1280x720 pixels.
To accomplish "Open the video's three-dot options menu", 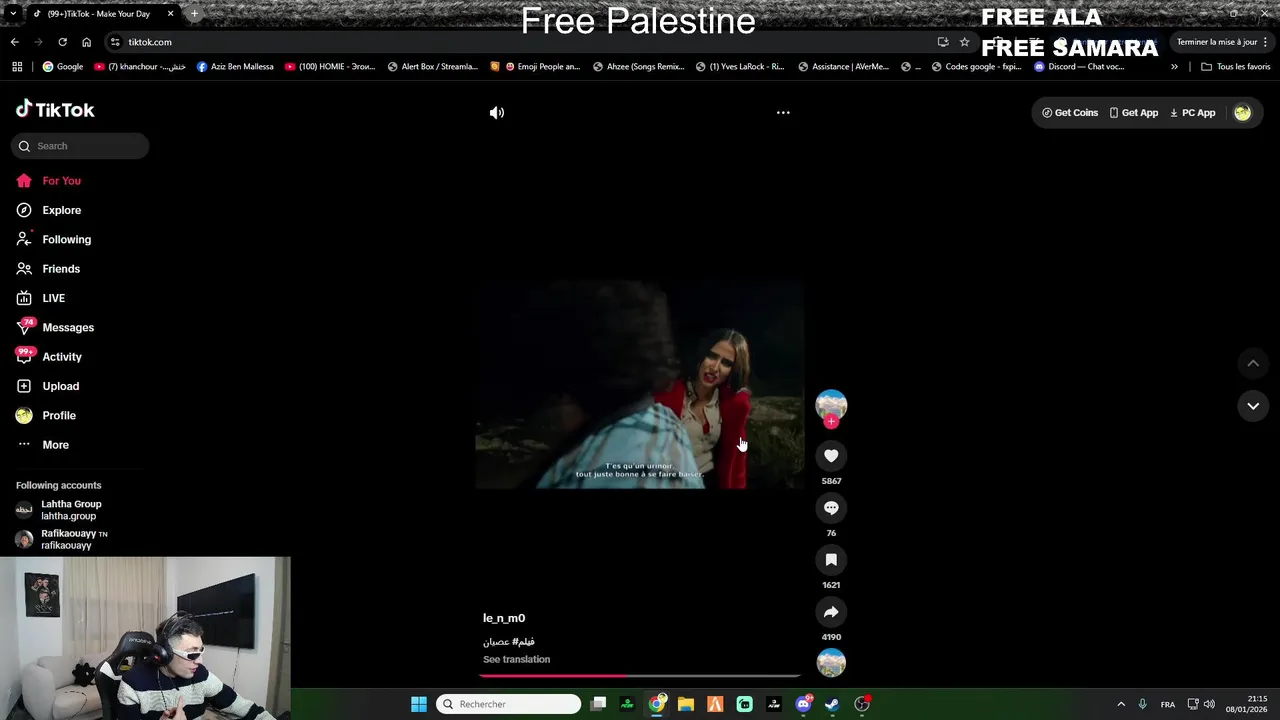I will 783,113.
